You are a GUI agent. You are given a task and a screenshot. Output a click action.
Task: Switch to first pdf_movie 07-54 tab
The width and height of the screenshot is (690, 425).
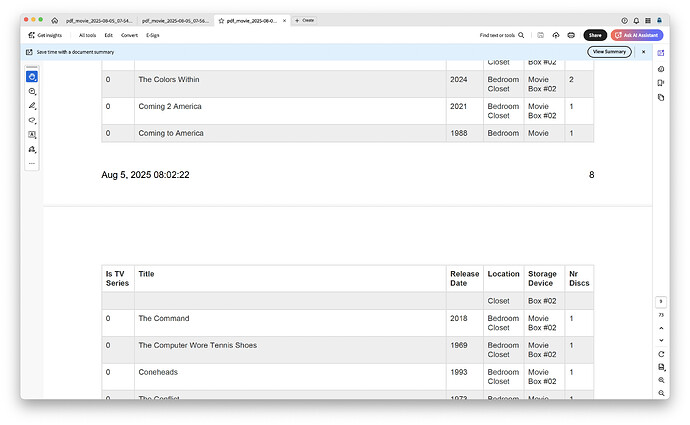99,21
